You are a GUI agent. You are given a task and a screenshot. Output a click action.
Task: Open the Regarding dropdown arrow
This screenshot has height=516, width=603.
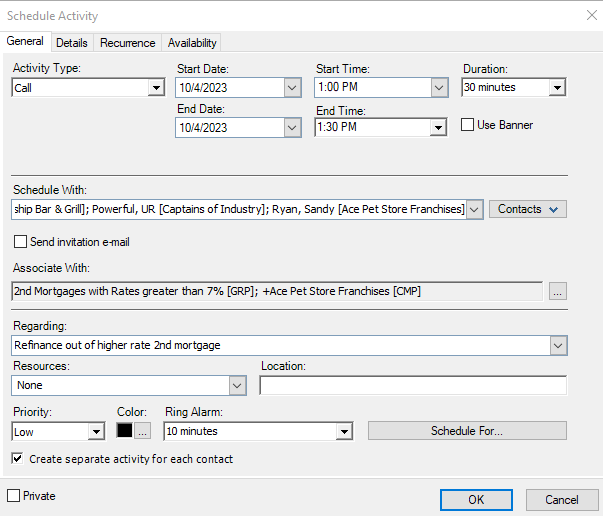coord(558,345)
